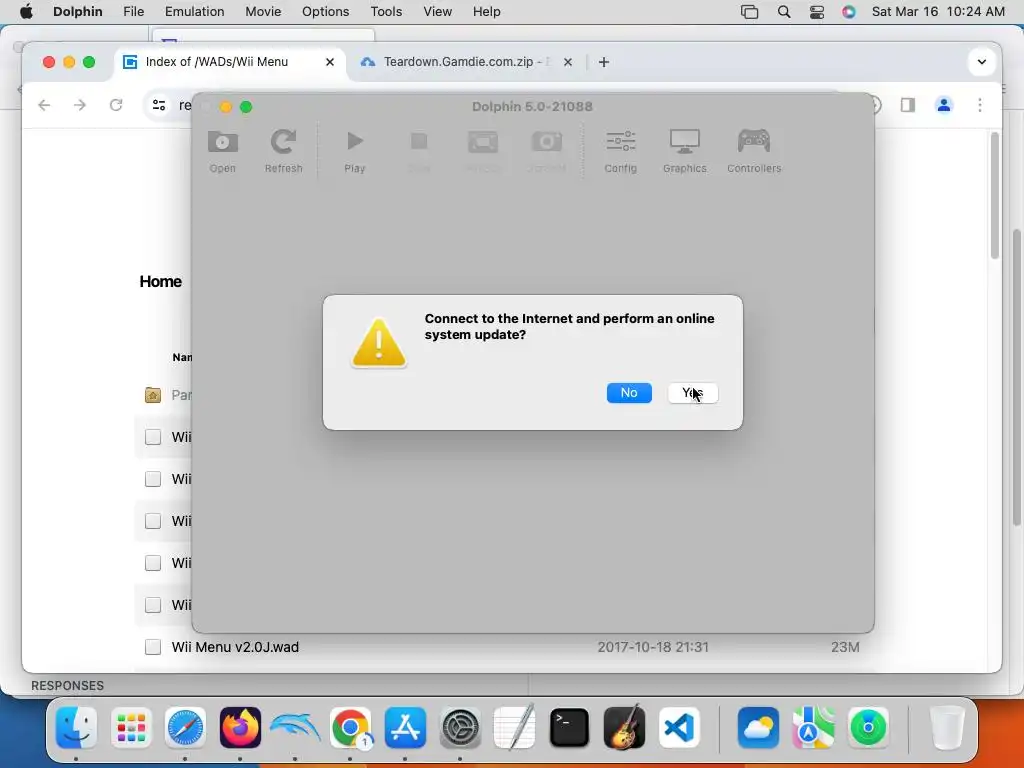Close the Index of /WADs/Wii Menu tab
This screenshot has width=1024, height=768.
tap(330, 62)
